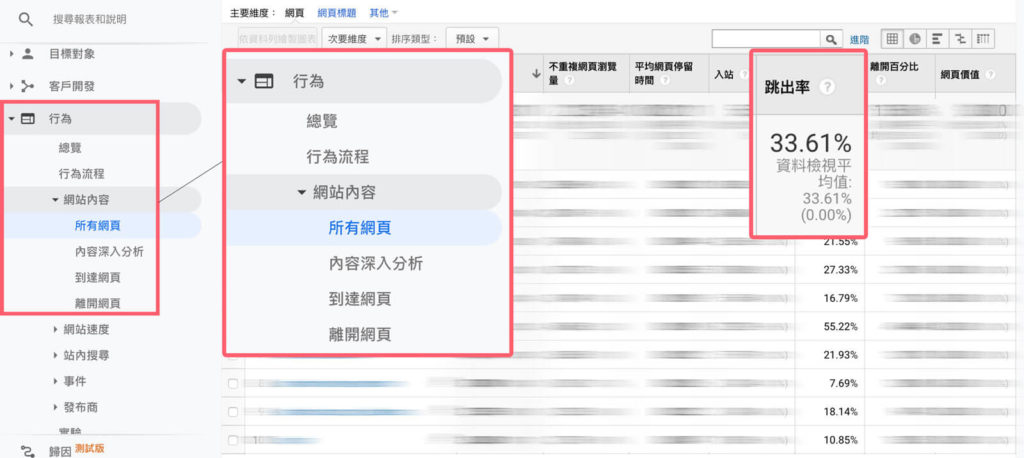Switch to the data table view icon

coord(893,38)
